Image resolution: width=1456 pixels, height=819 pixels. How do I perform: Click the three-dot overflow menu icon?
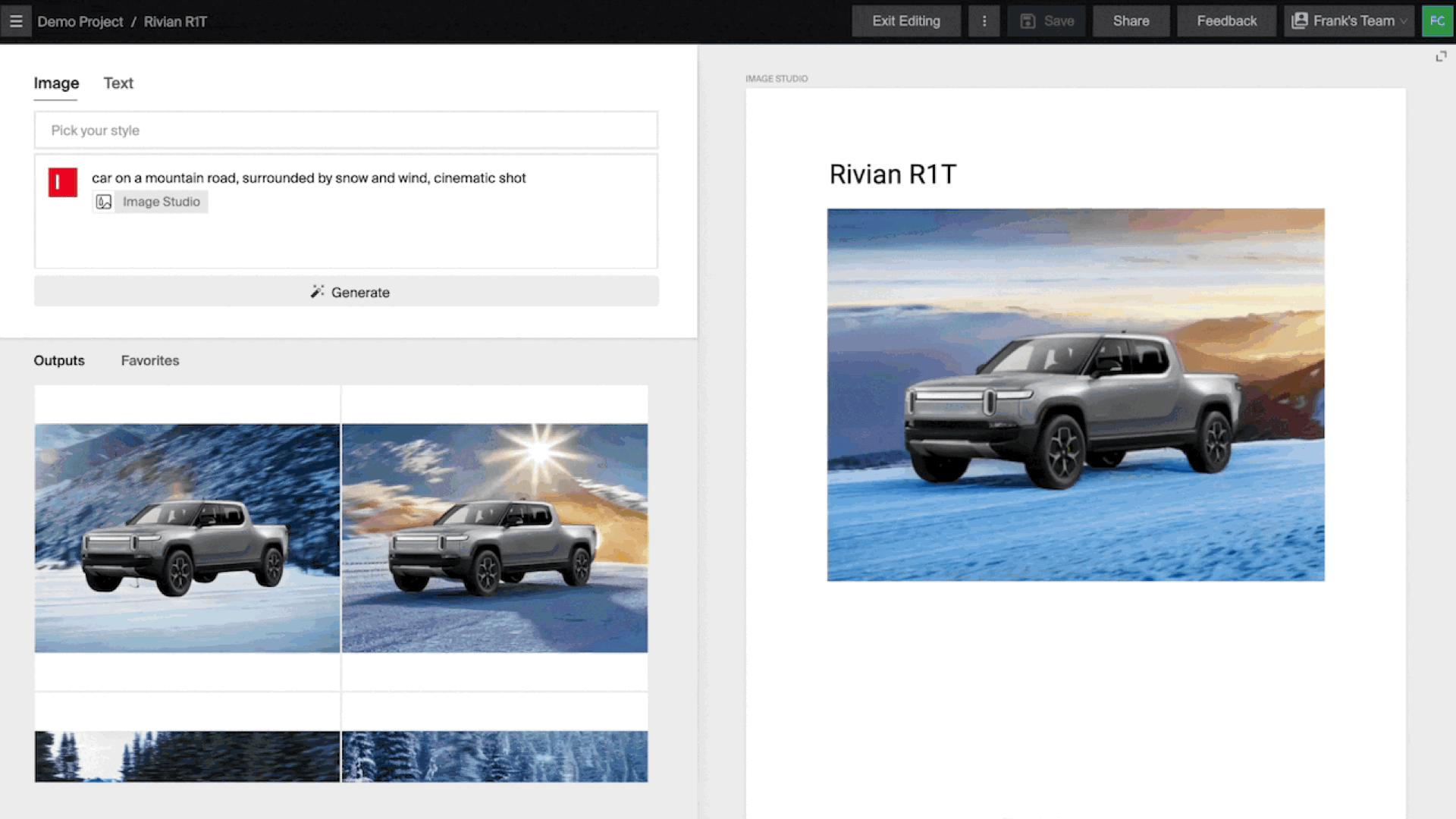pyautogui.click(x=984, y=21)
